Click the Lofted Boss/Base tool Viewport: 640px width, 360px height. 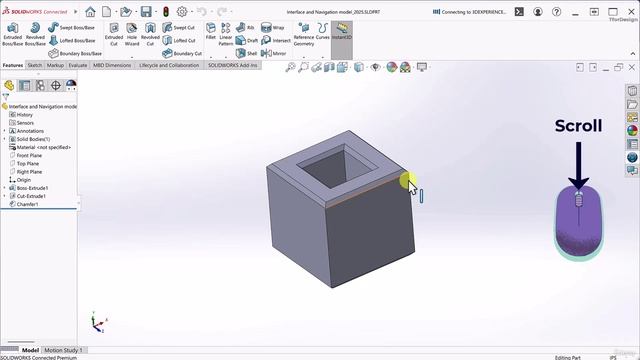[71, 40]
